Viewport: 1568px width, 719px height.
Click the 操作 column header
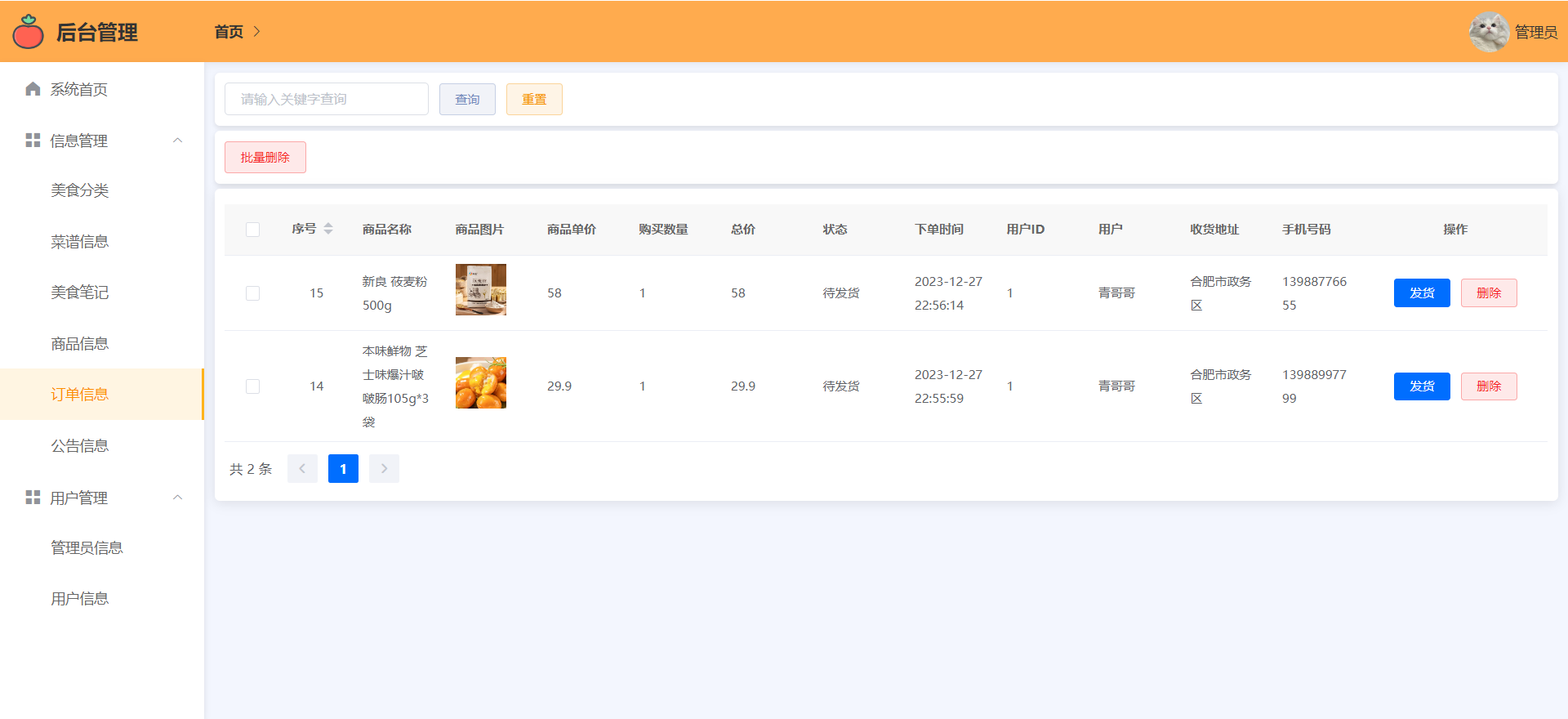(x=1455, y=230)
